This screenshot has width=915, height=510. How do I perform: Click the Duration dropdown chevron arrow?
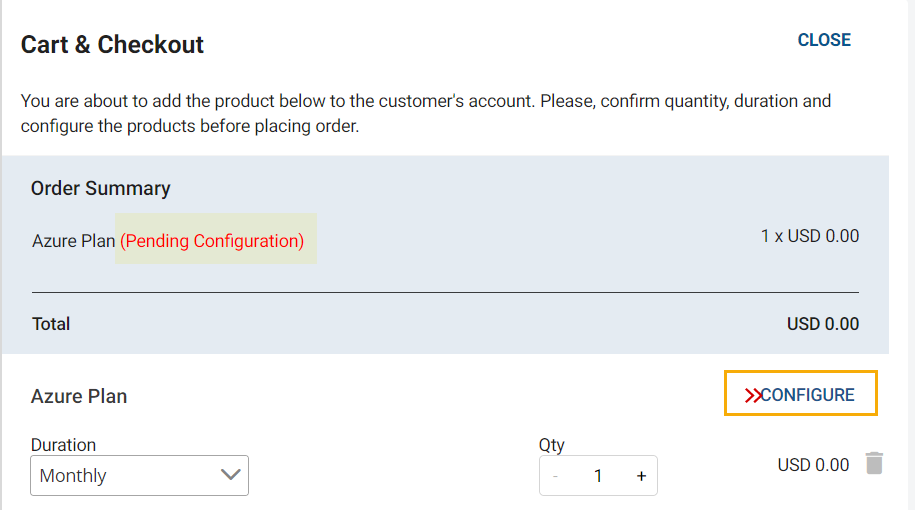230,475
